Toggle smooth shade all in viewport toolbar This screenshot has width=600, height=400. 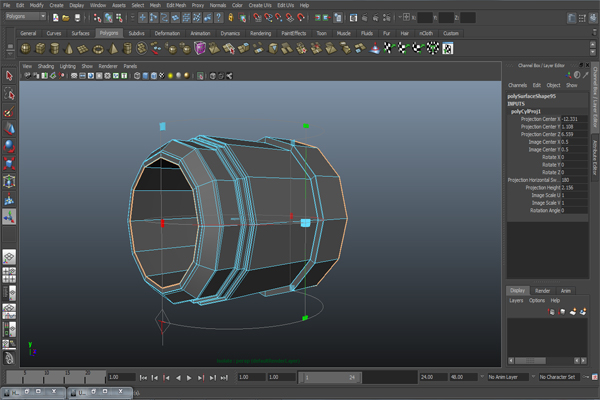pyautogui.click(x=145, y=76)
